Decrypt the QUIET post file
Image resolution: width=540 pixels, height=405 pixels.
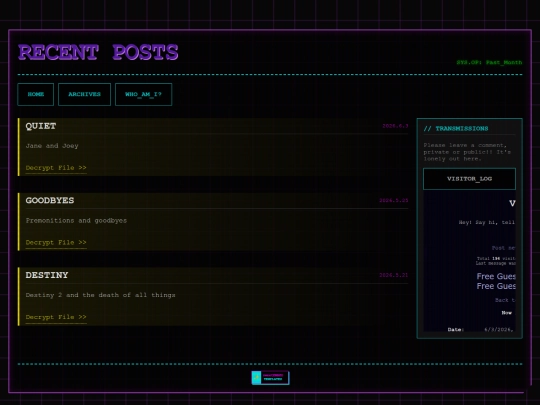coord(56,168)
